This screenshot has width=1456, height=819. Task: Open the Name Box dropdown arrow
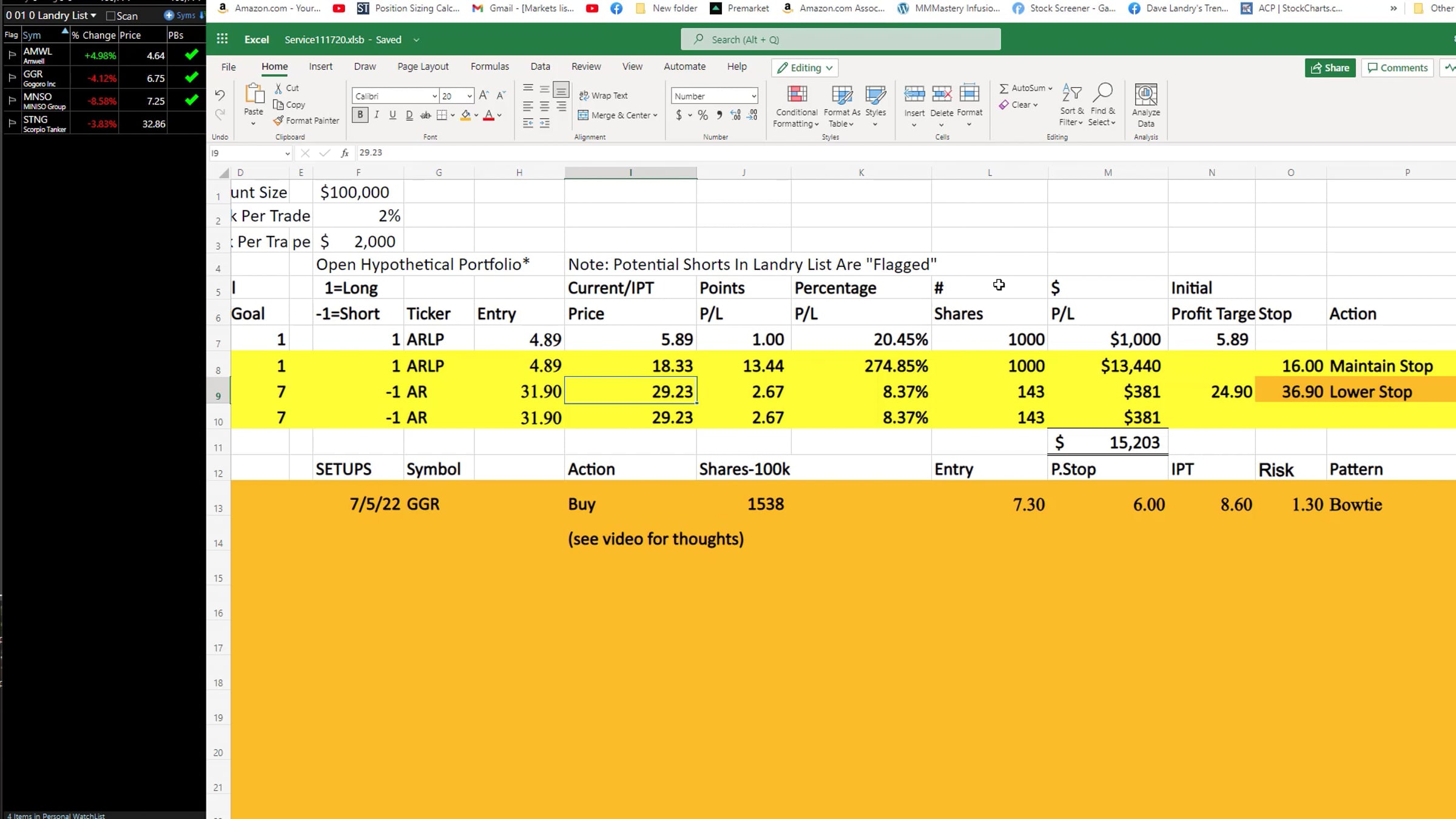287,153
